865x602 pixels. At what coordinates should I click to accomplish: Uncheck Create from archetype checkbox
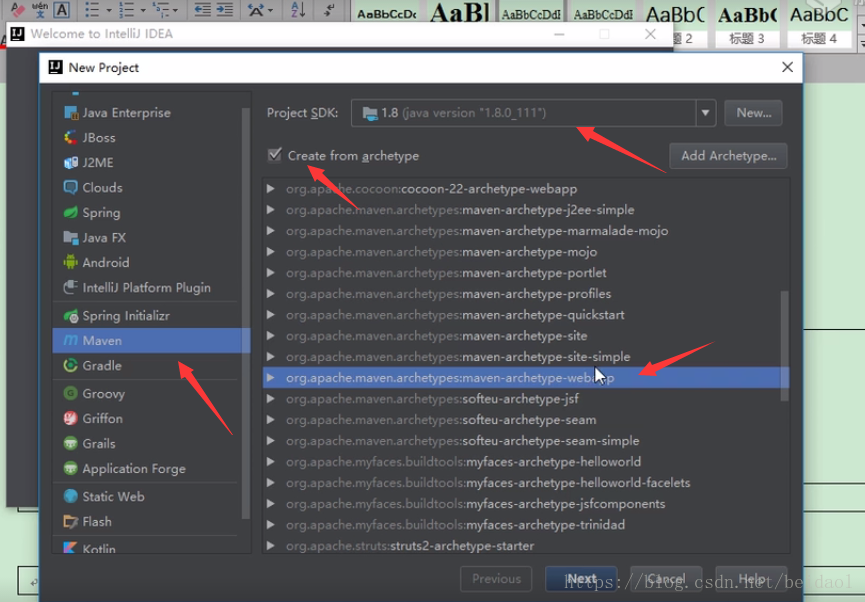[275, 155]
